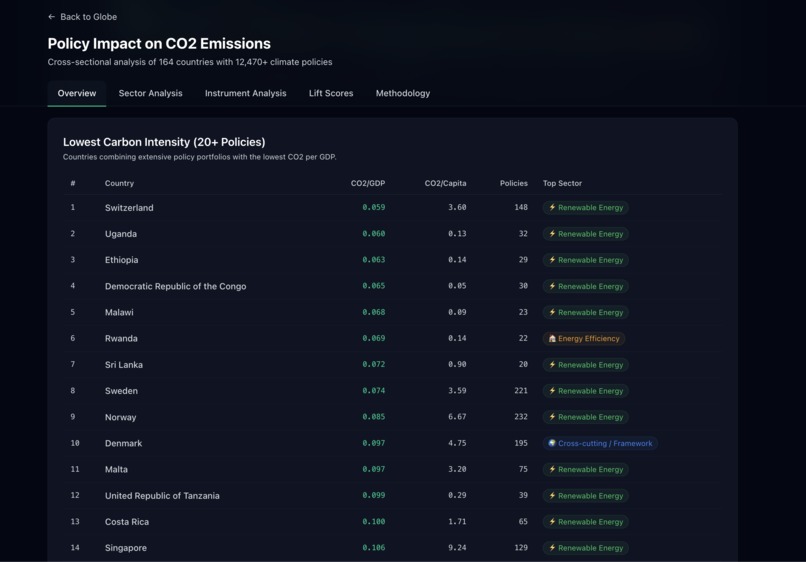
Task: Click the globe icon in Denmark's row
Action: pyautogui.click(x=552, y=443)
